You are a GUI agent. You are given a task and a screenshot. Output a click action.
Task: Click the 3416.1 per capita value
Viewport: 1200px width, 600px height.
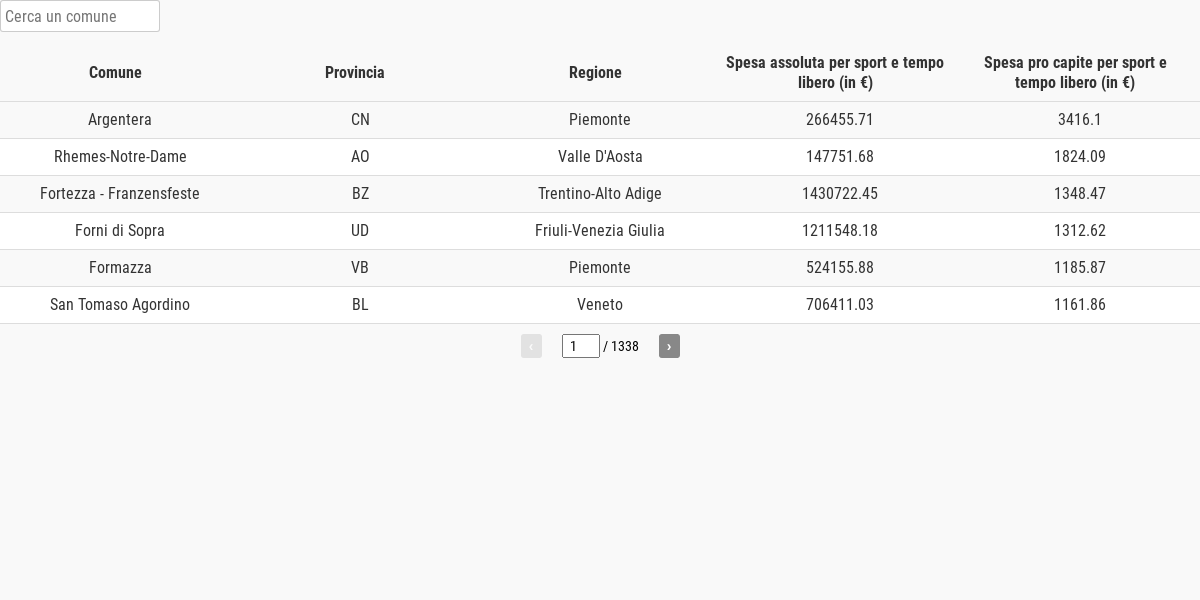point(1080,120)
